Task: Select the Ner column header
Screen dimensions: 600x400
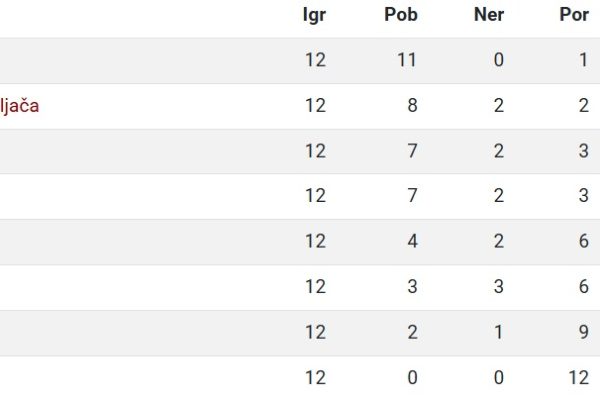Action: pos(489,15)
